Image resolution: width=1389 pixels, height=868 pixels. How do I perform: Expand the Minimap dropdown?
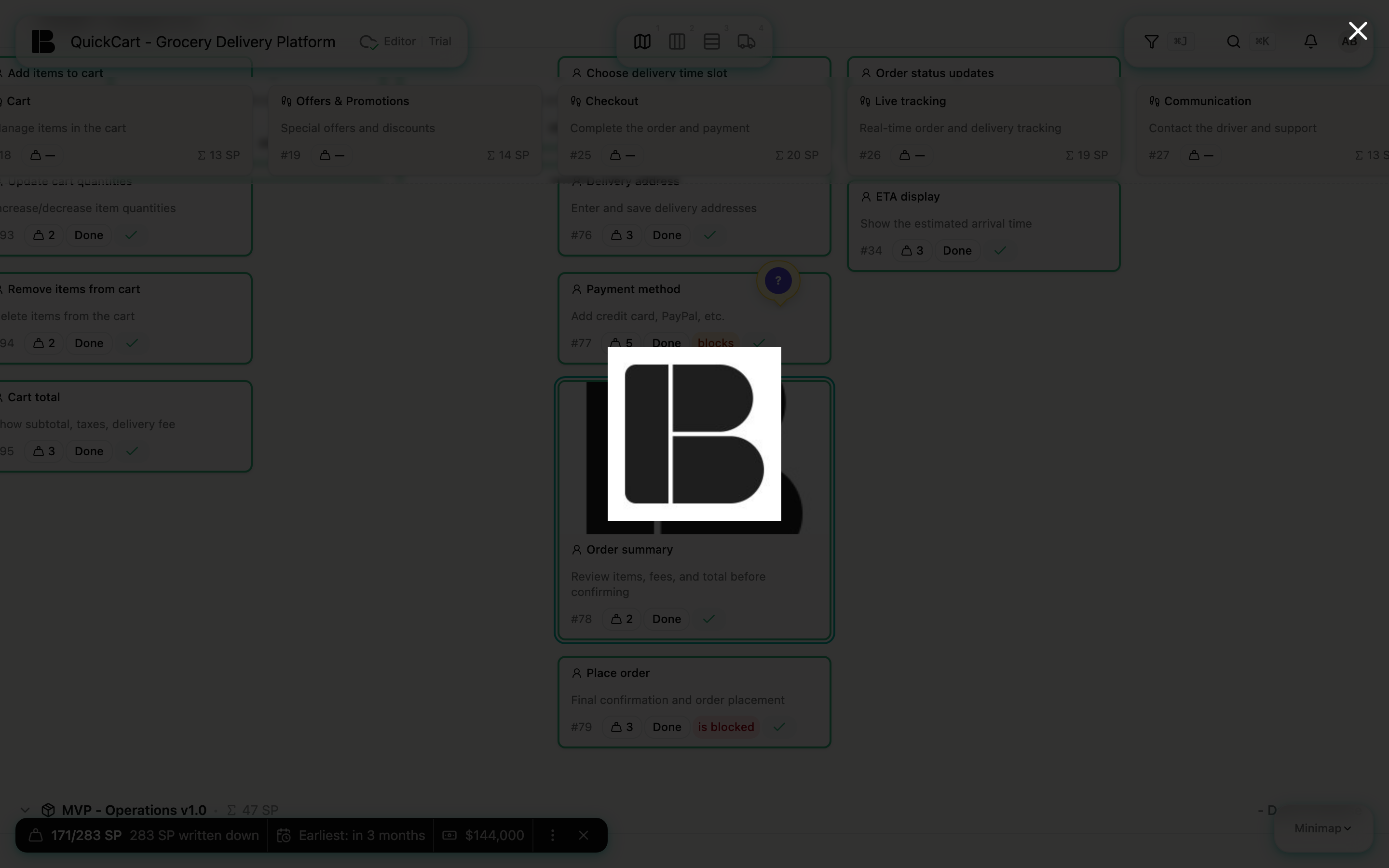1322,828
